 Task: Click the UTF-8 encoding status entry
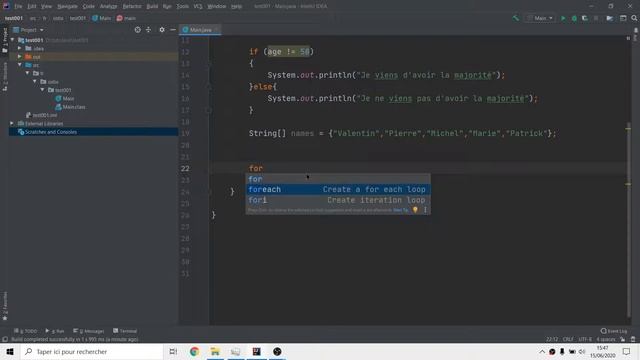coord(585,340)
